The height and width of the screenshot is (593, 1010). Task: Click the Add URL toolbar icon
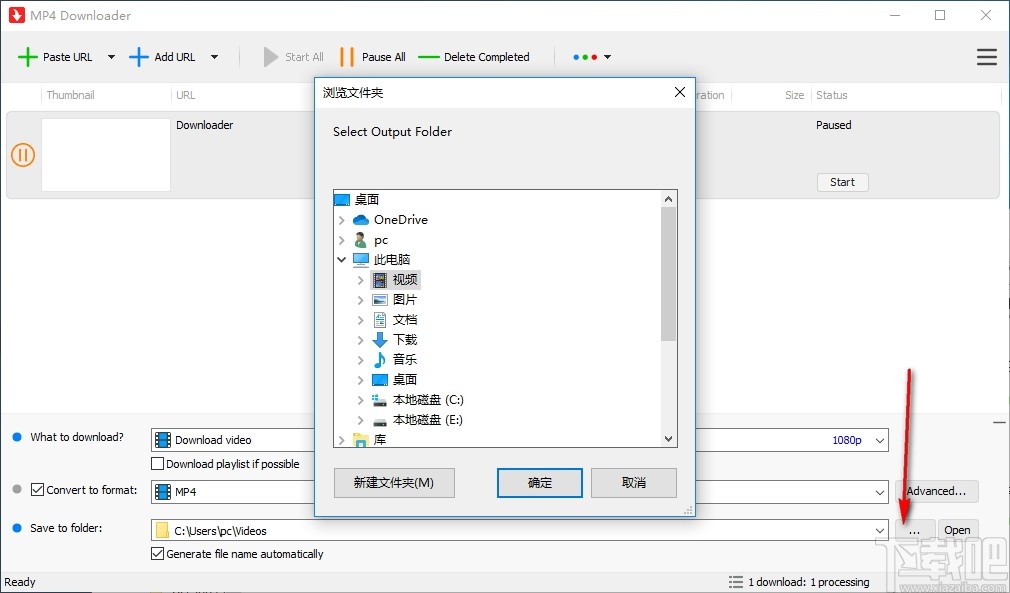(x=139, y=57)
